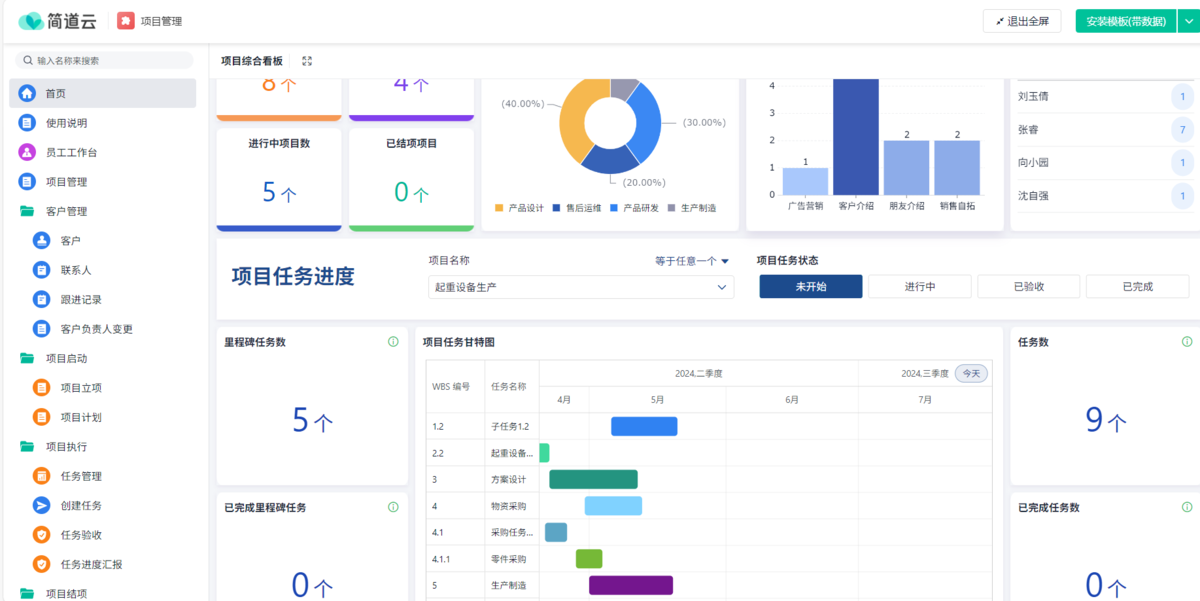Viewport: 1200px width, 601px height.
Task: Open the 等于任意一个 condition dropdown
Action: click(x=692, y=261)
